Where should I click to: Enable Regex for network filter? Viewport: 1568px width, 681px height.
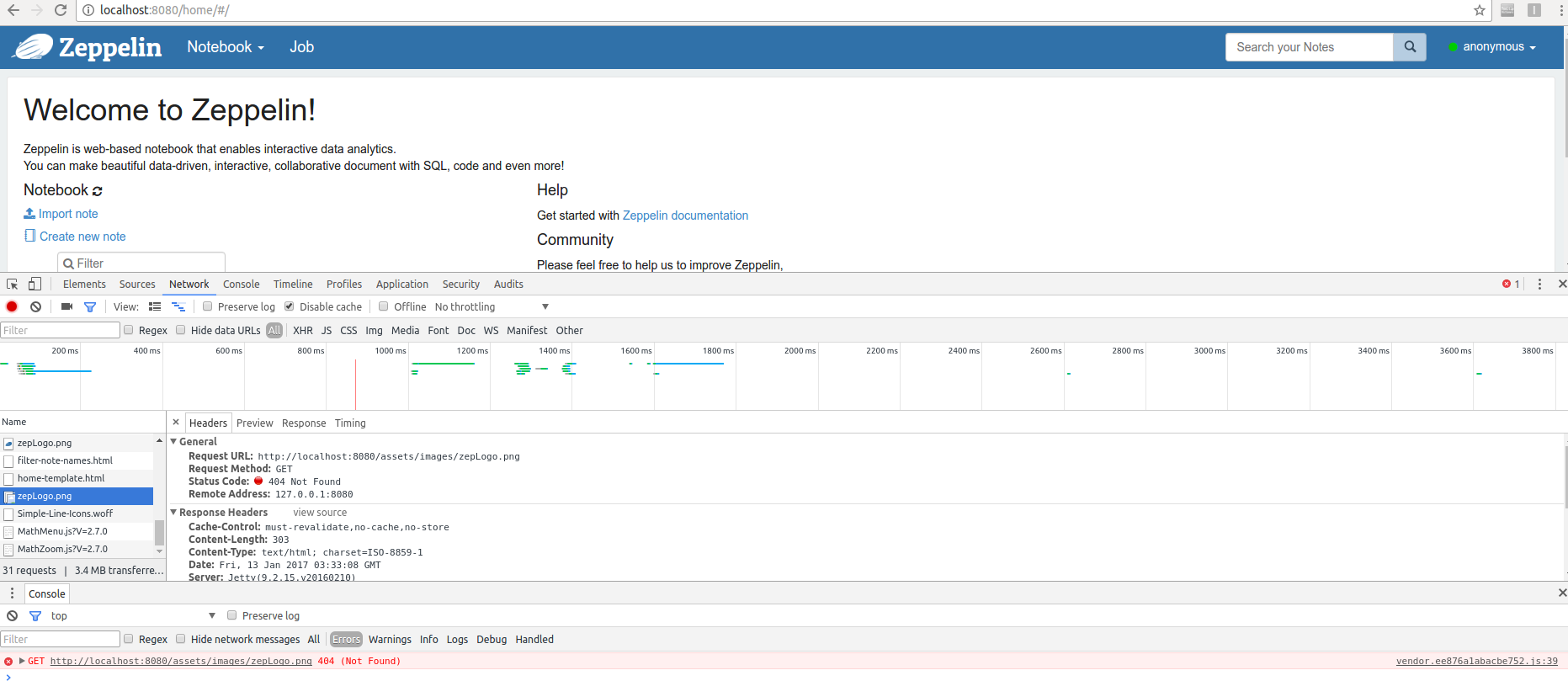[129, 330]
